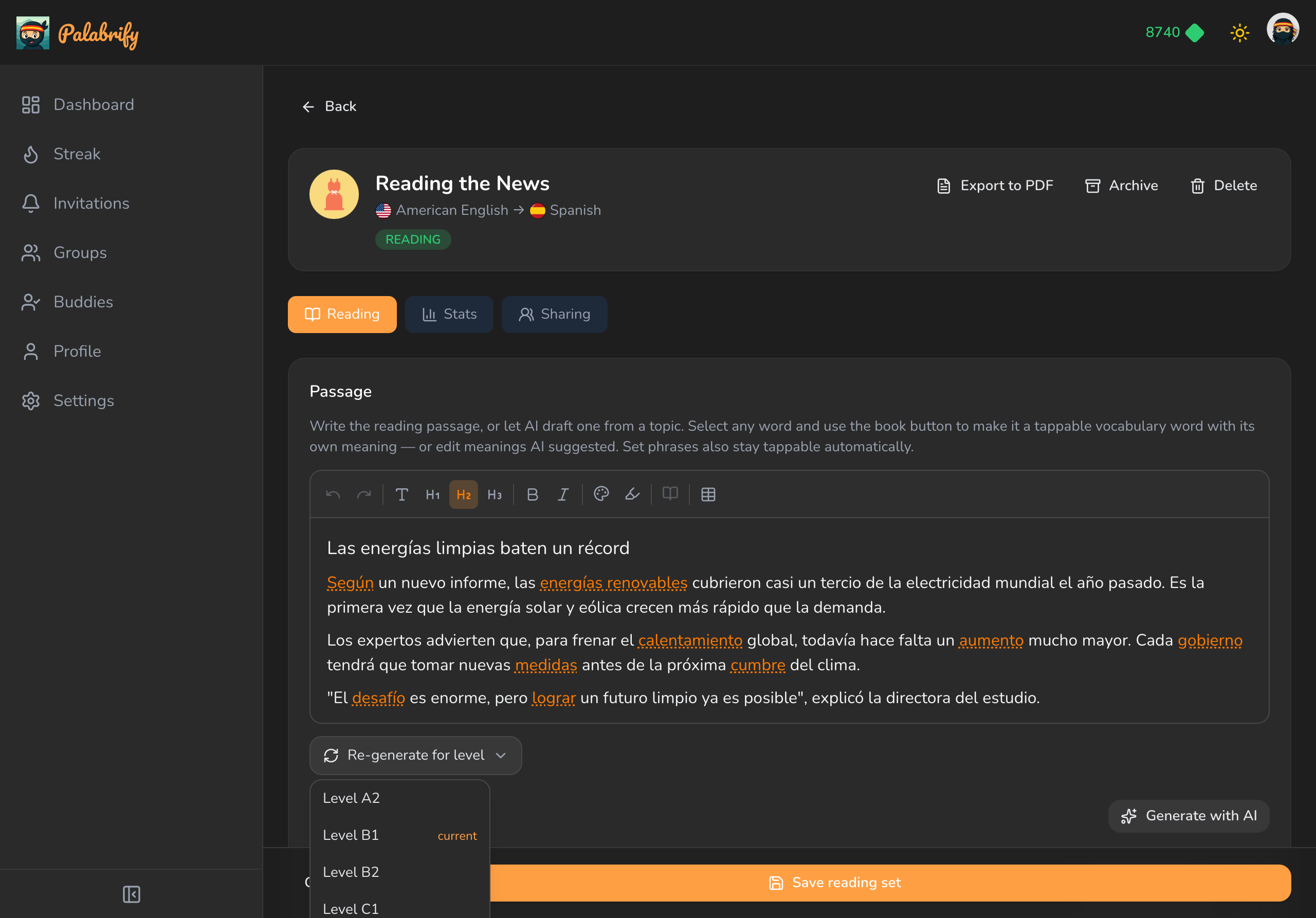Tap vocabulary word 'desafío'

378,698
